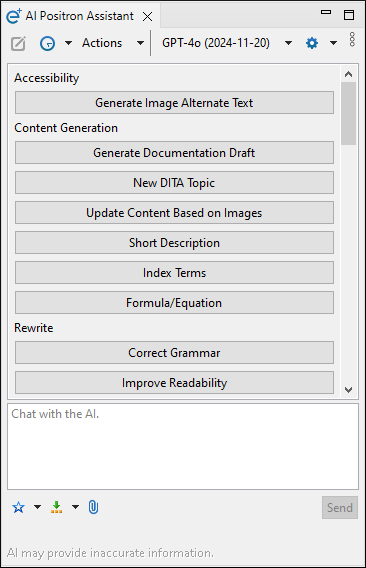
Task: Open the Actions dropdown menu
Action: pos(112,43)
